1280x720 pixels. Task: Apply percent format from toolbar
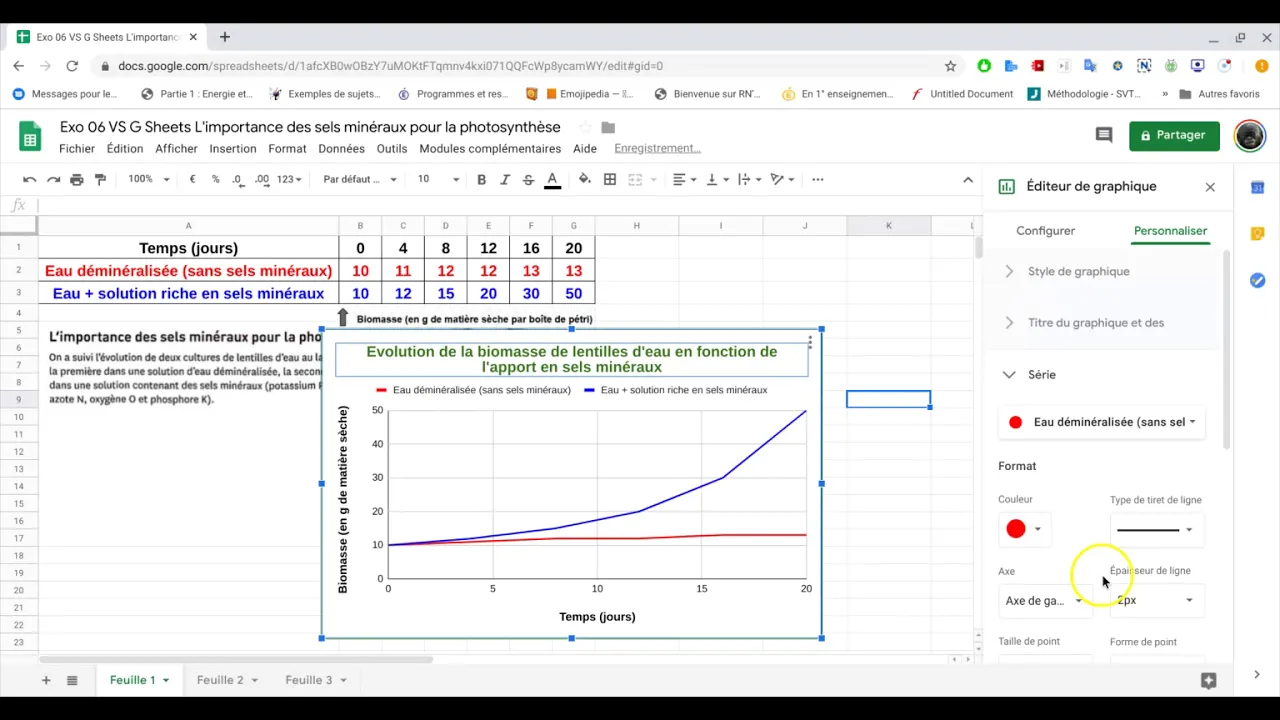coord(215,179)
